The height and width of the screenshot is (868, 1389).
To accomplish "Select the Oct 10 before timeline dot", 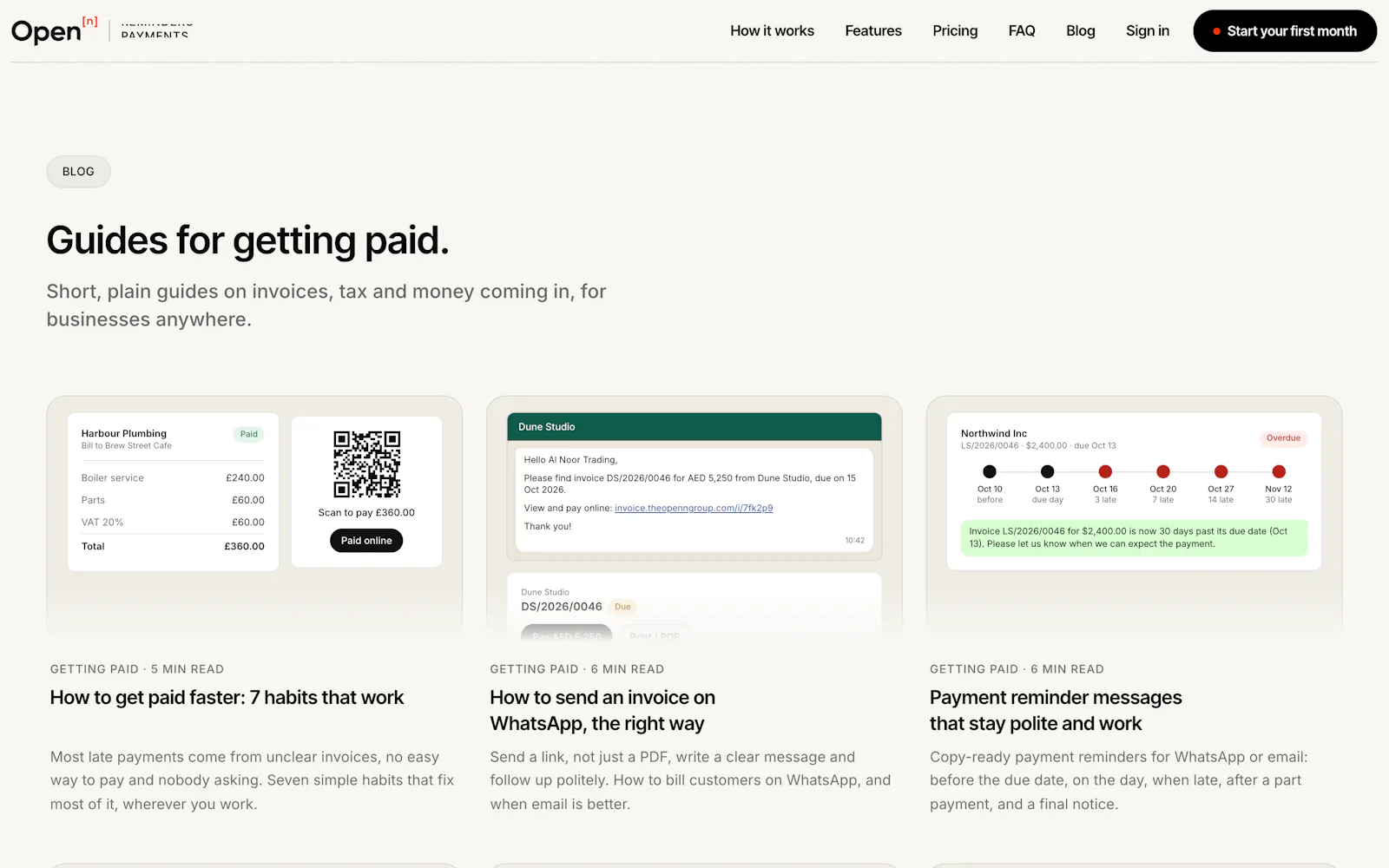I will point(990,472).
